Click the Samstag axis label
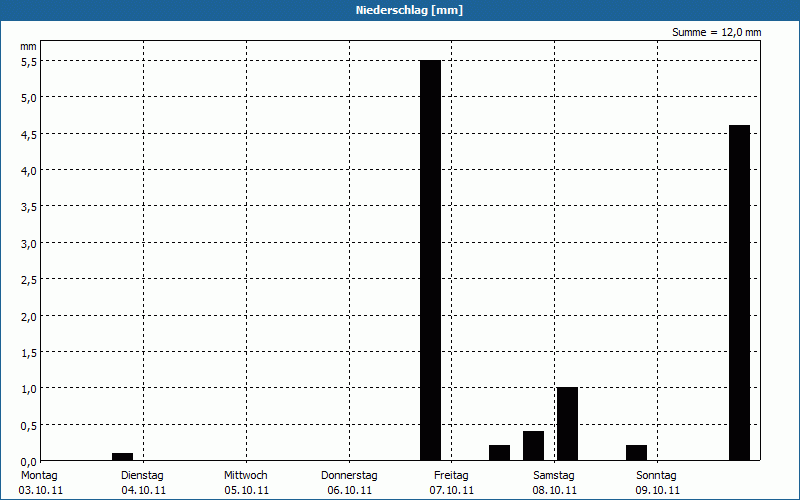The height and width of the screenshot is (500, 800). click(554, 476)
